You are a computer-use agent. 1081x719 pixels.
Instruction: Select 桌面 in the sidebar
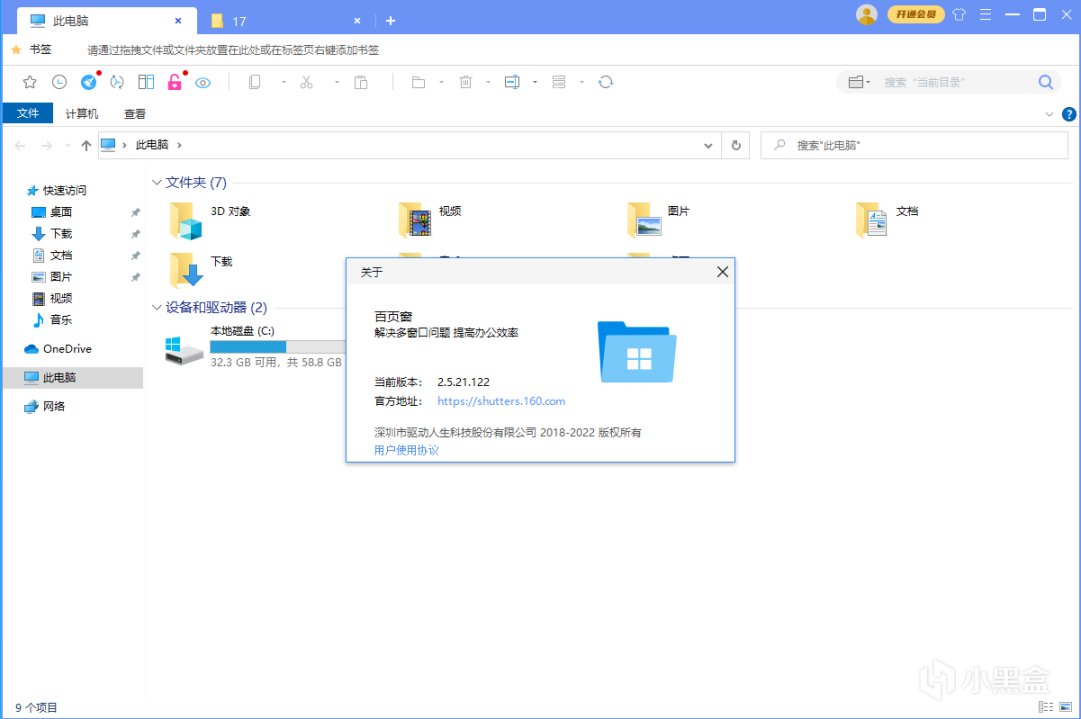61,212
